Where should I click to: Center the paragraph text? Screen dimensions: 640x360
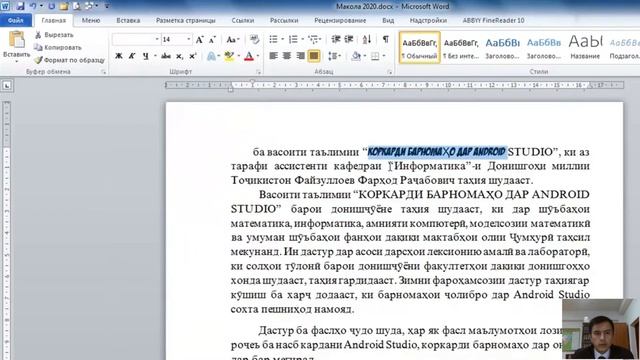pos(287,56)
